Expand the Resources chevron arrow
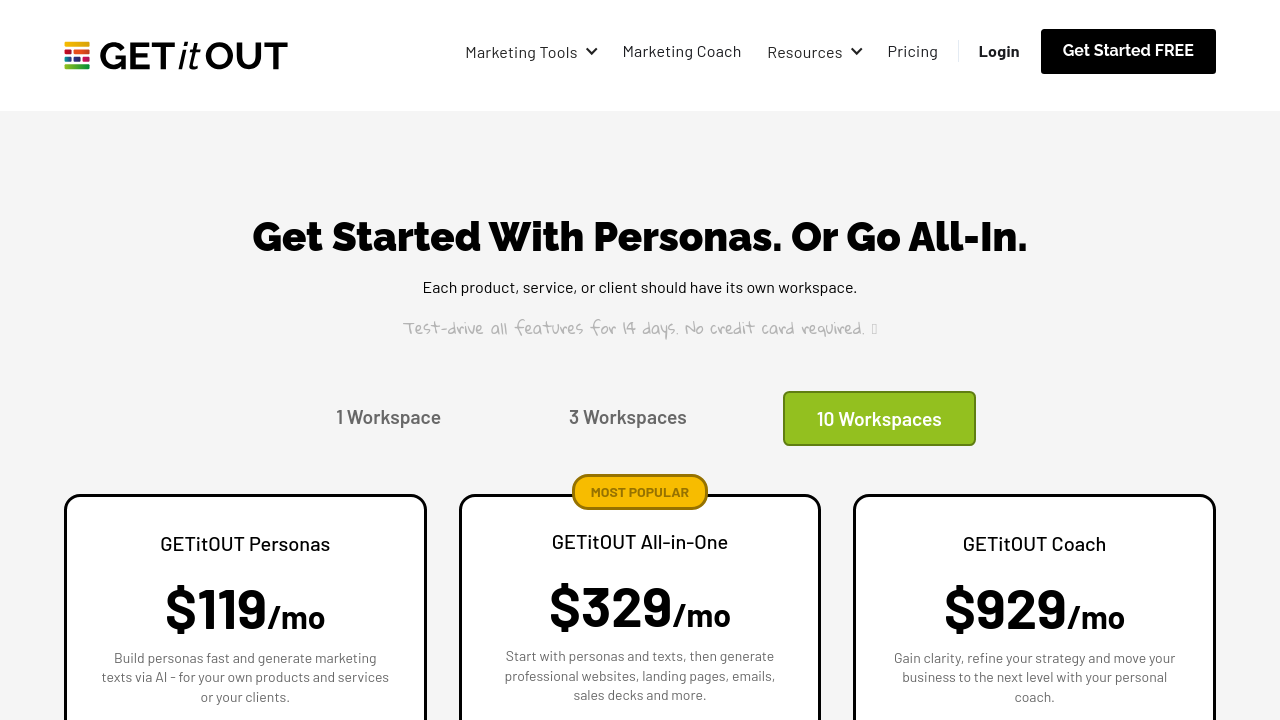 point(857,52)
